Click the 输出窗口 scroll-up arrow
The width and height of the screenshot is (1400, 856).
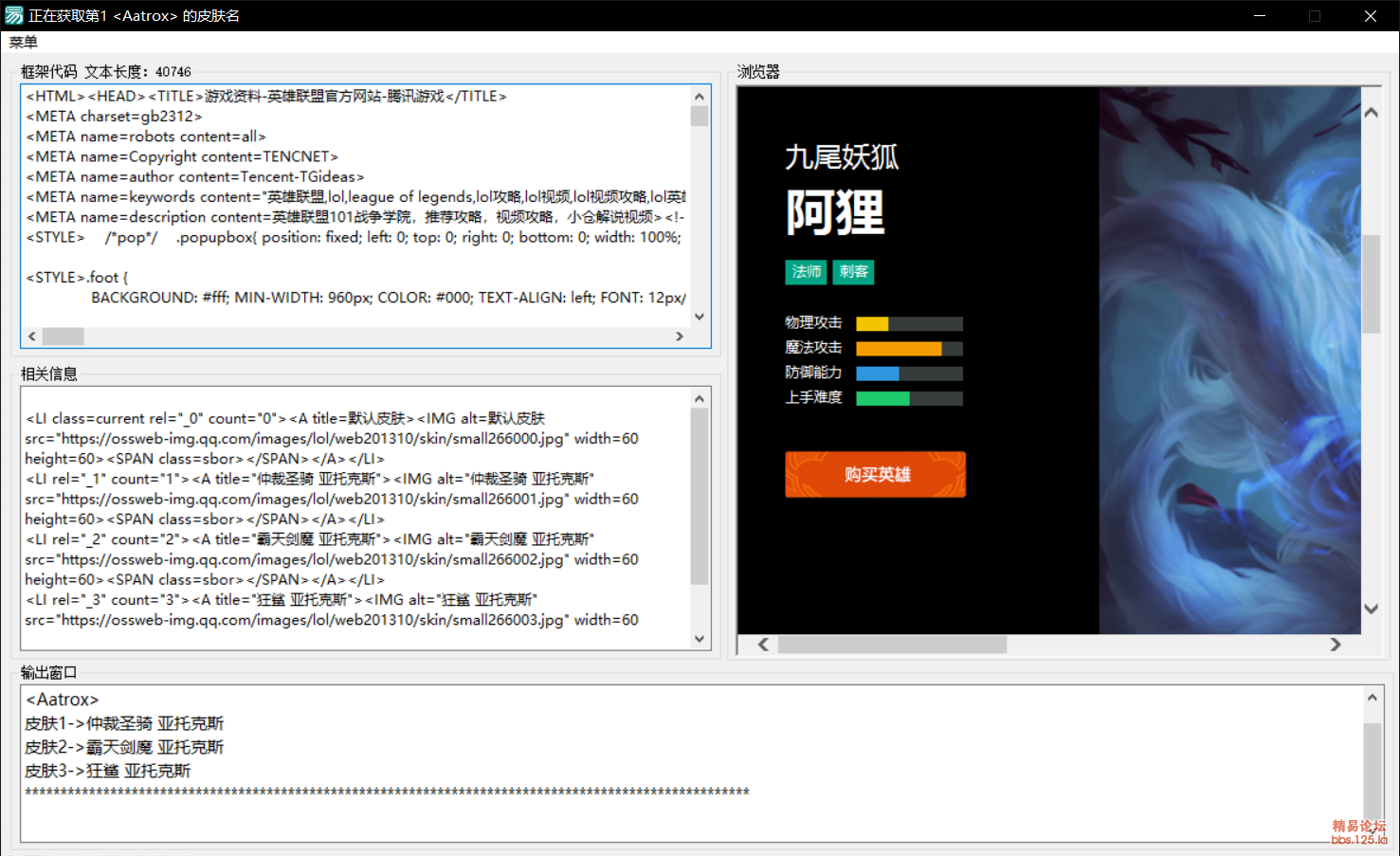(x=1372, y=698)
